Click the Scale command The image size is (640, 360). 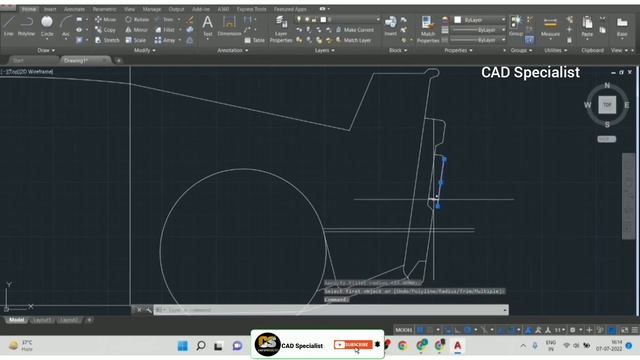tap(136, 40)
